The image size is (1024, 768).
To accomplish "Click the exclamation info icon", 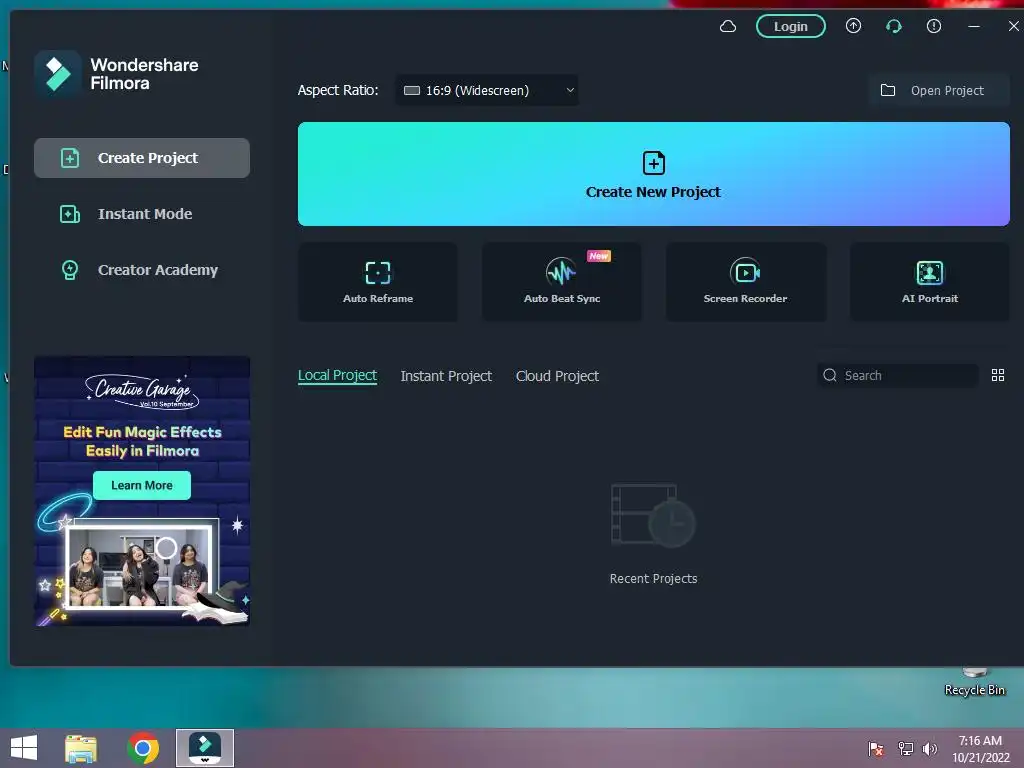I will click(x=934, y=26).
